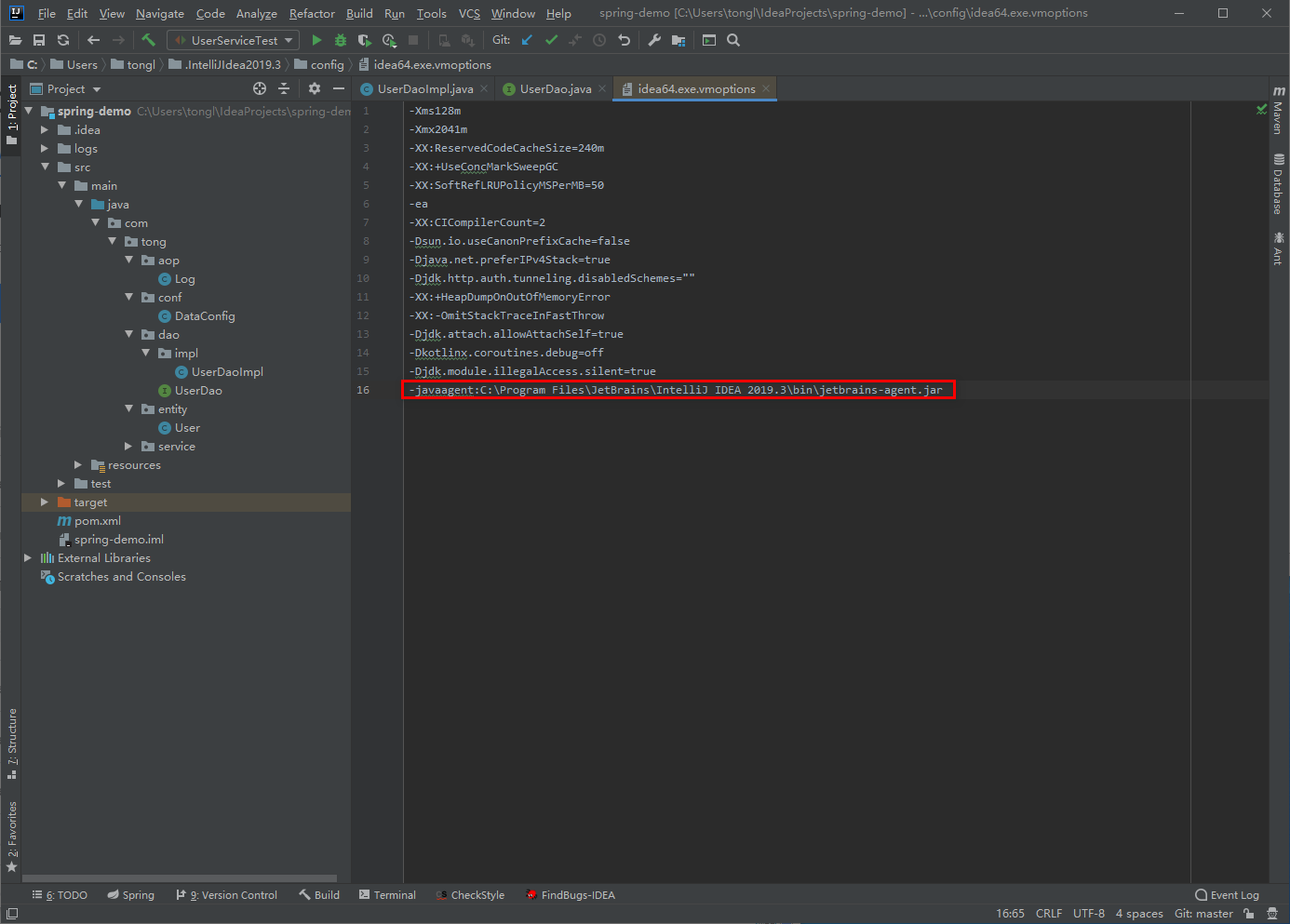Open the File menu
This screenshot has height=924, width=1290.
tap(47, 13)
